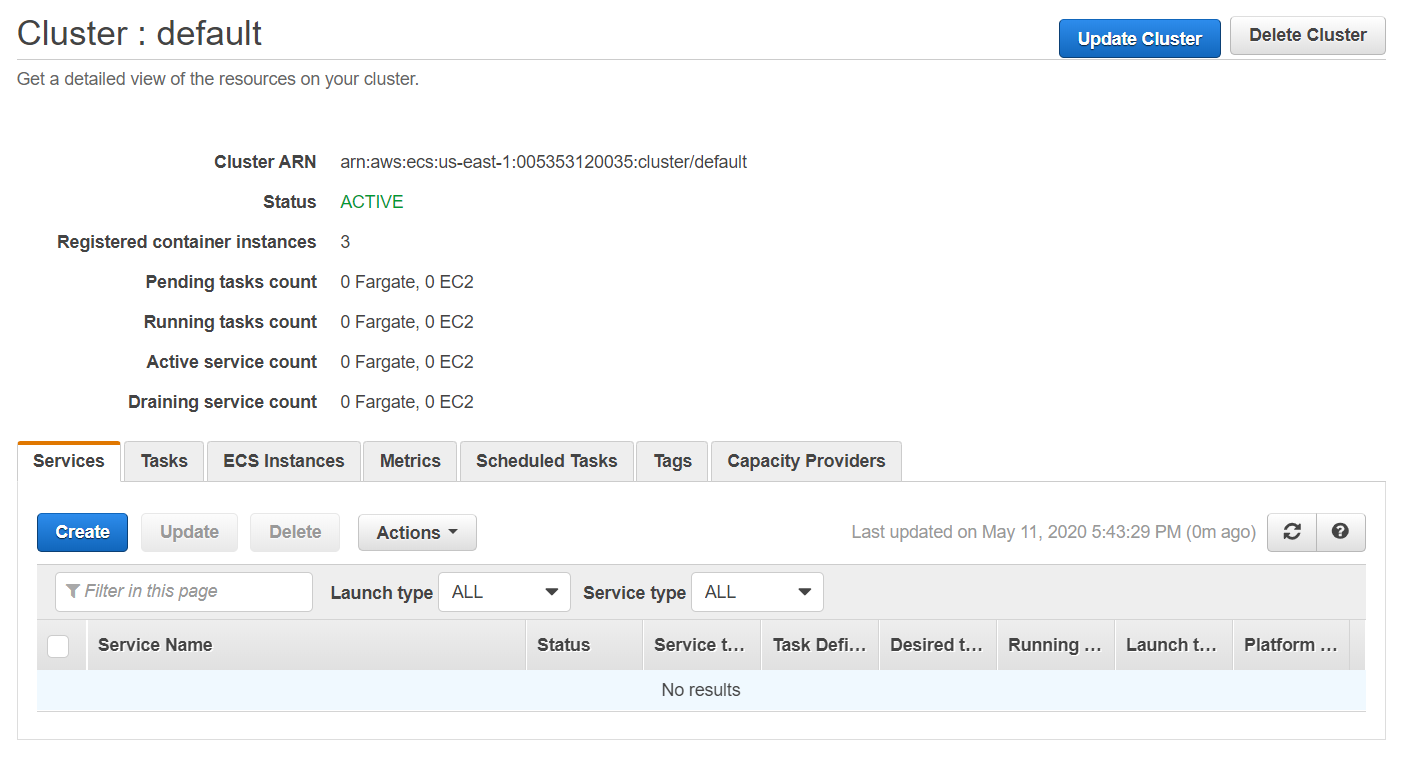Click the Update Cluster button
This screenshot has height=770, width=1410.
coord(1140,39)
